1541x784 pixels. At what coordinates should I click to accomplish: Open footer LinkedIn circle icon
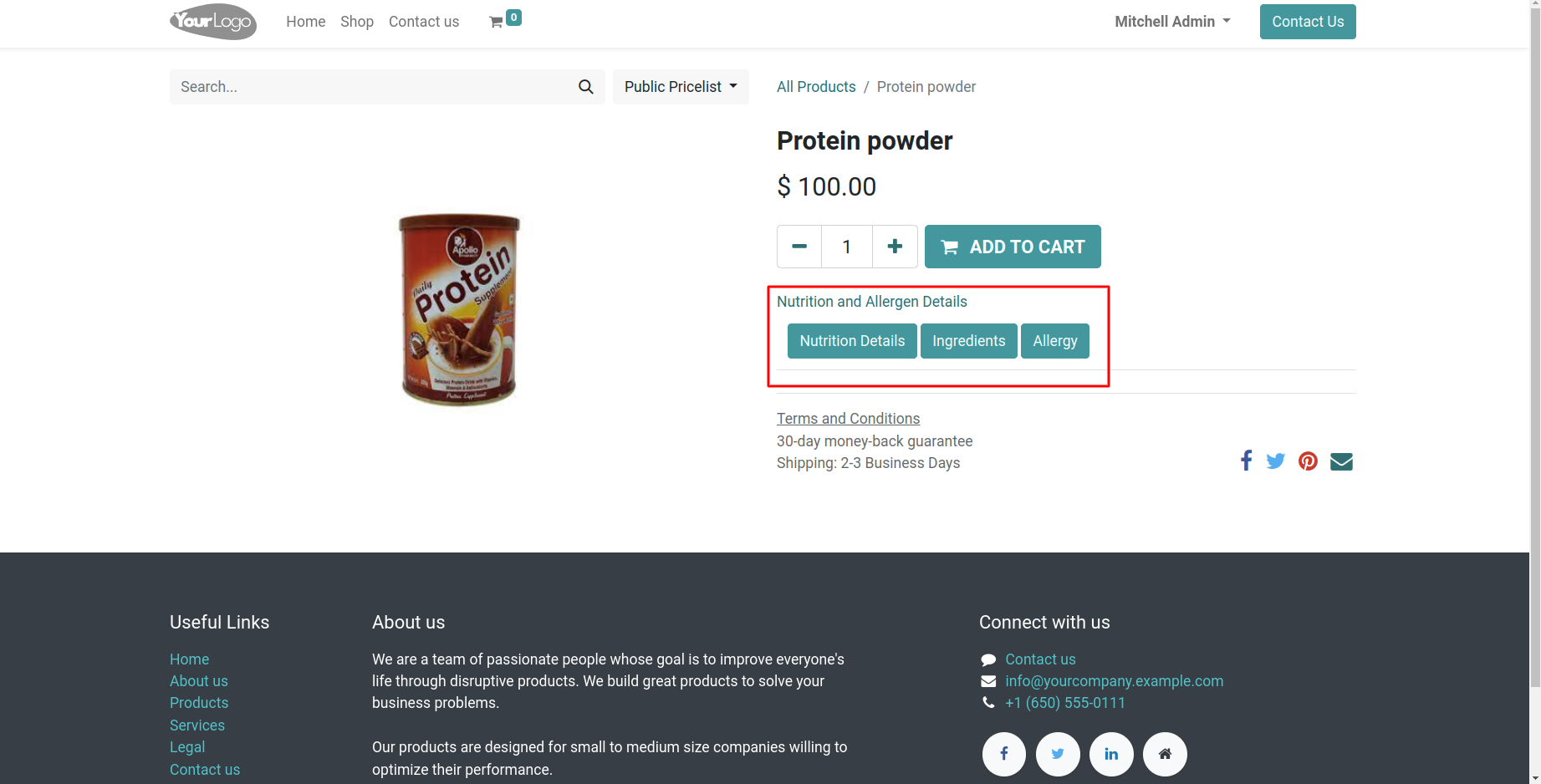click(x=1111, y=755)
